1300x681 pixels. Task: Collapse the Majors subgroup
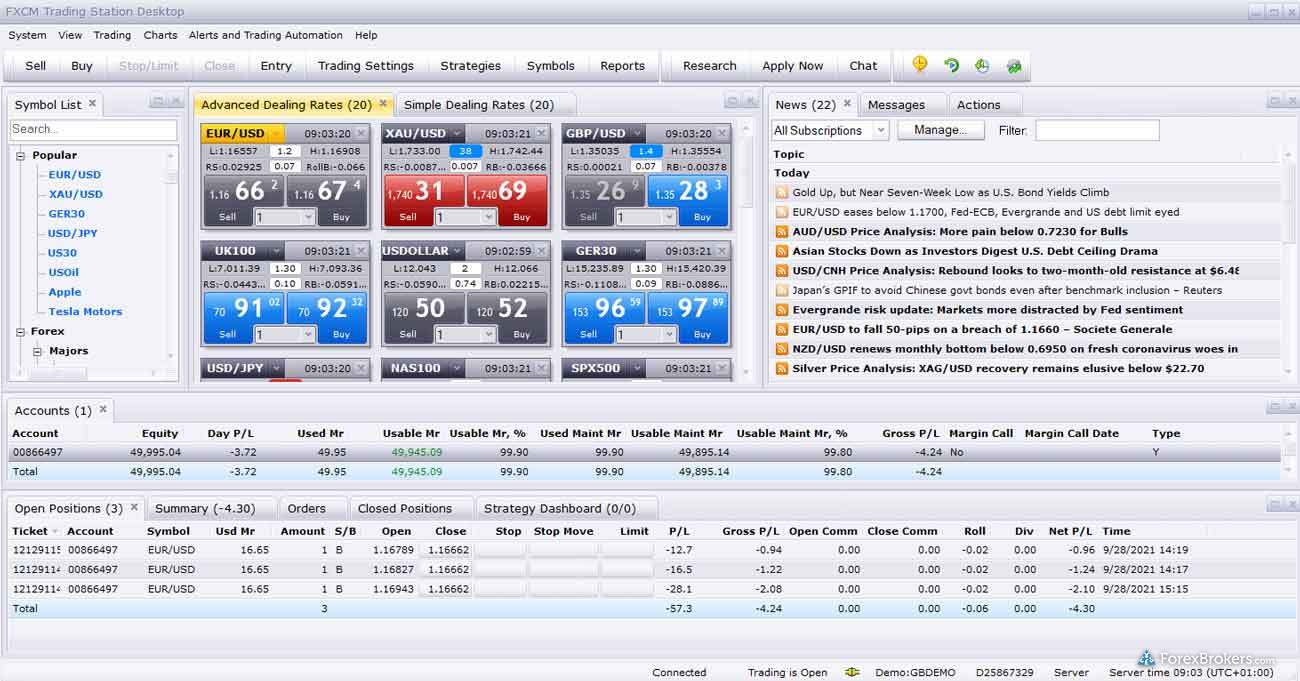tap(37, 351)
